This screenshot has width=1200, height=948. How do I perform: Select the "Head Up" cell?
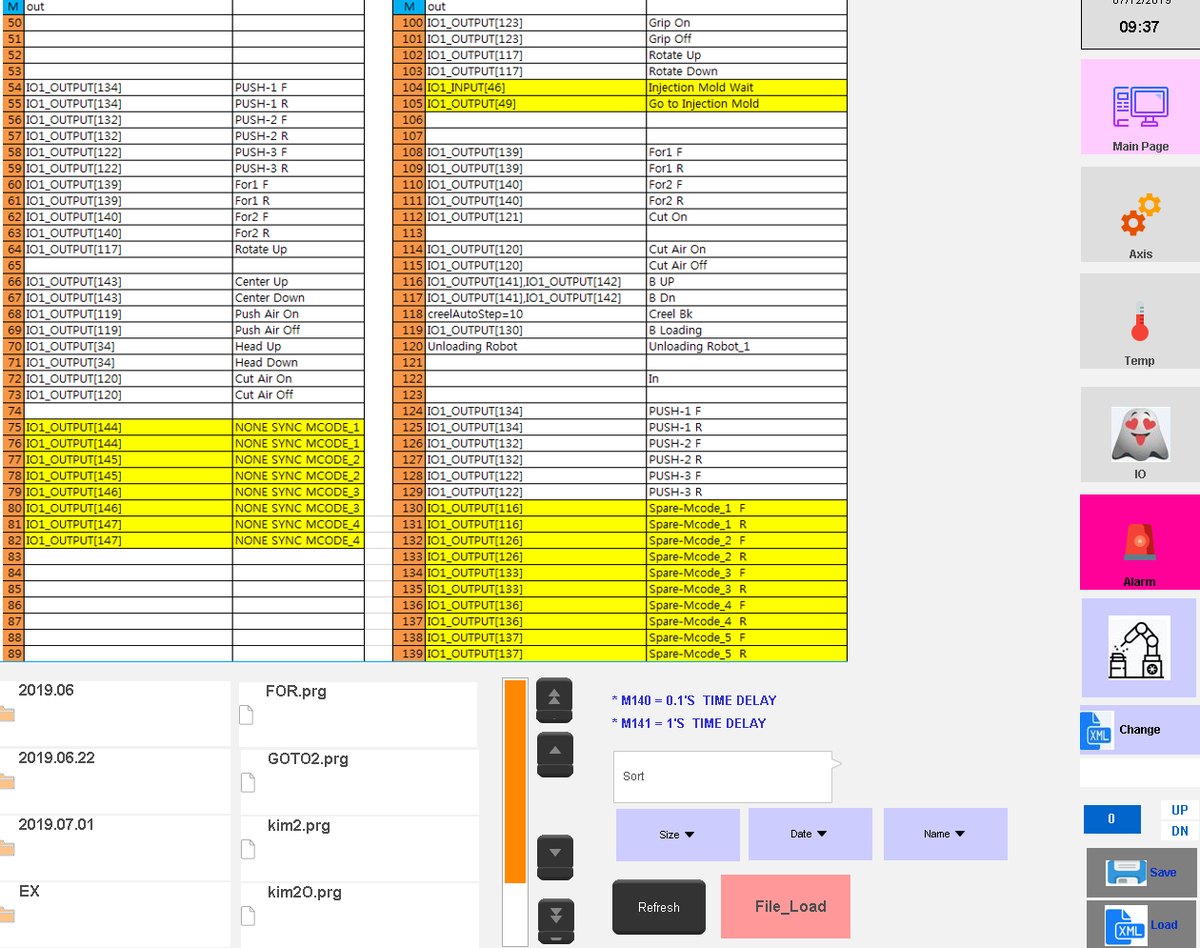pyautogui.click(x=298, y=346)
